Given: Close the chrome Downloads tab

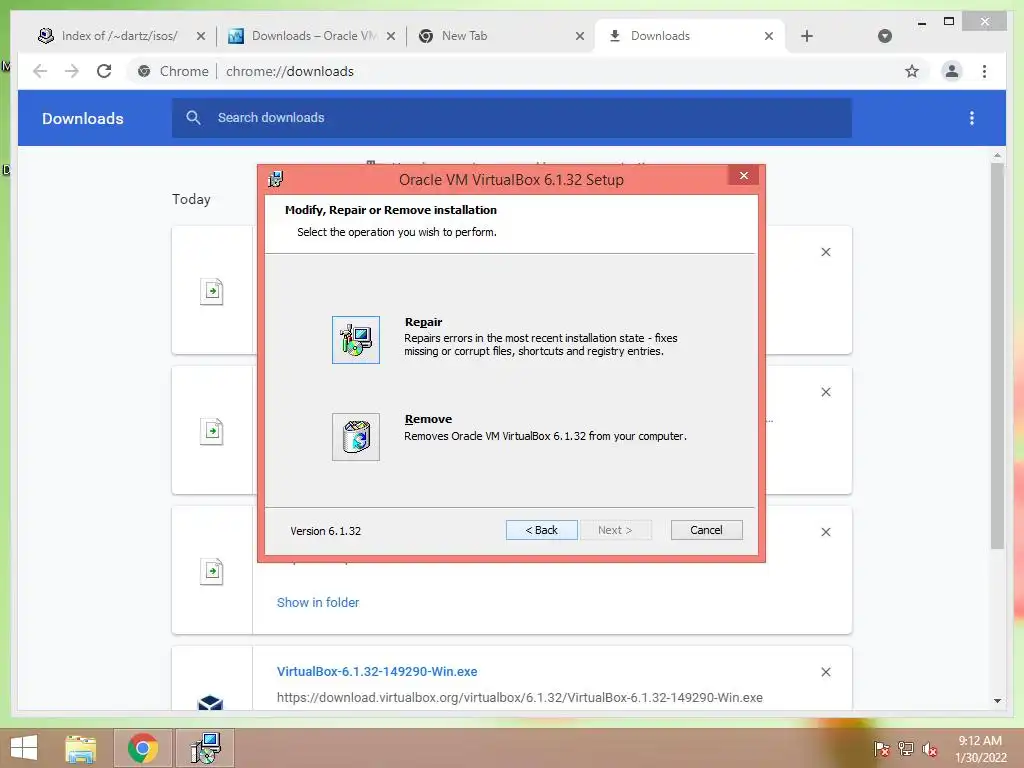Looking at the screenshot, I should tap(769, 36).
